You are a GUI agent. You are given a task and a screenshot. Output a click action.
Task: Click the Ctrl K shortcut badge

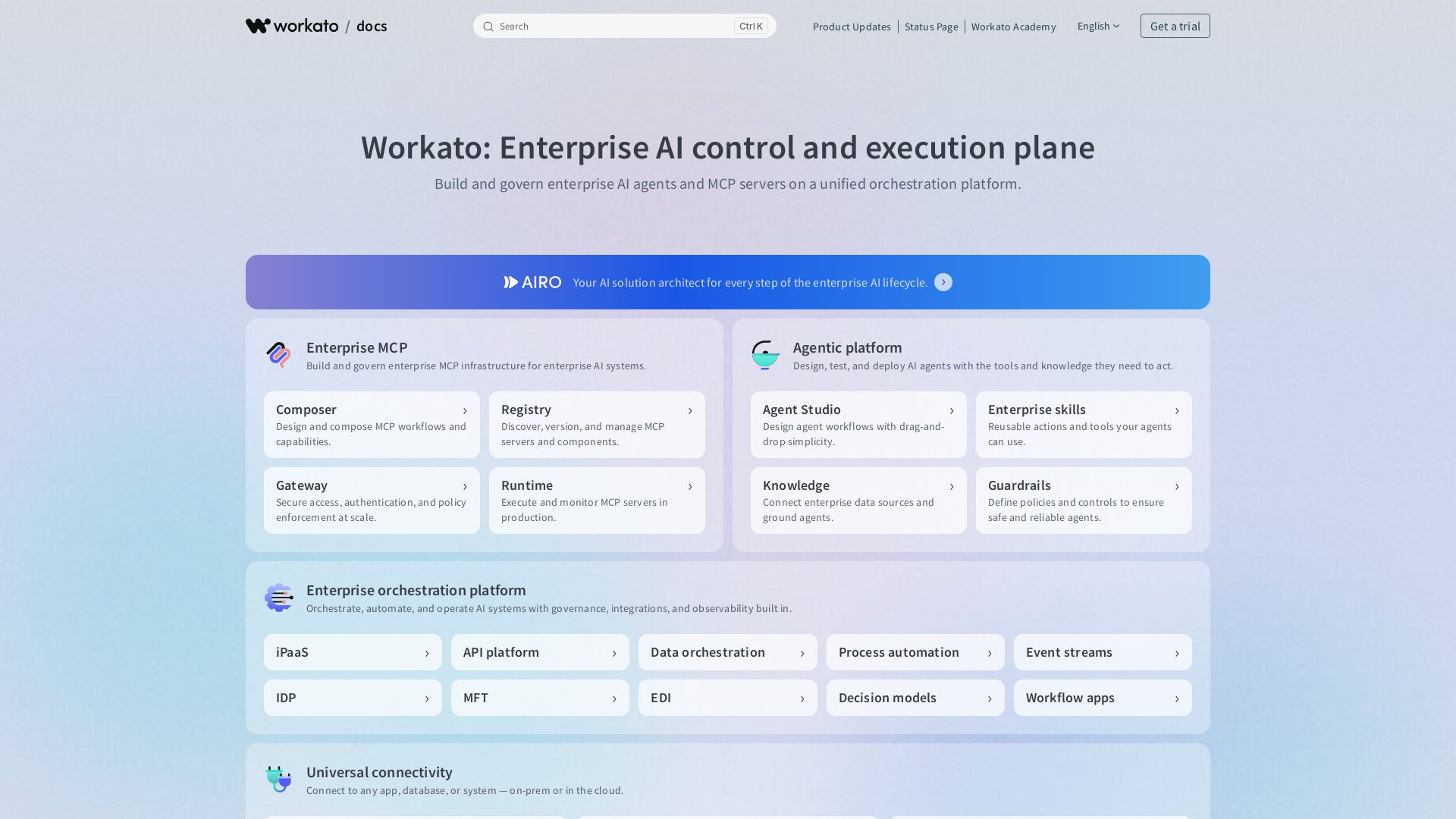click(751, 26)
